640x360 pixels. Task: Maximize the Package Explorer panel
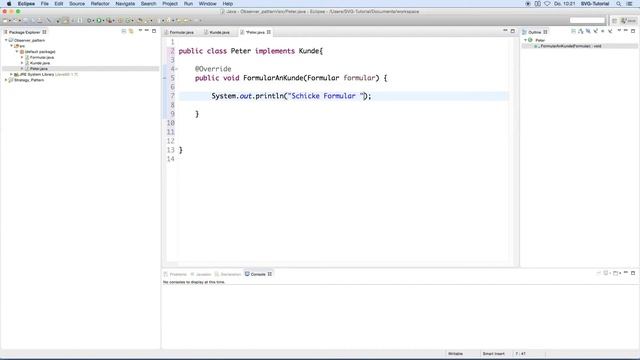click(x=154, y=31)
